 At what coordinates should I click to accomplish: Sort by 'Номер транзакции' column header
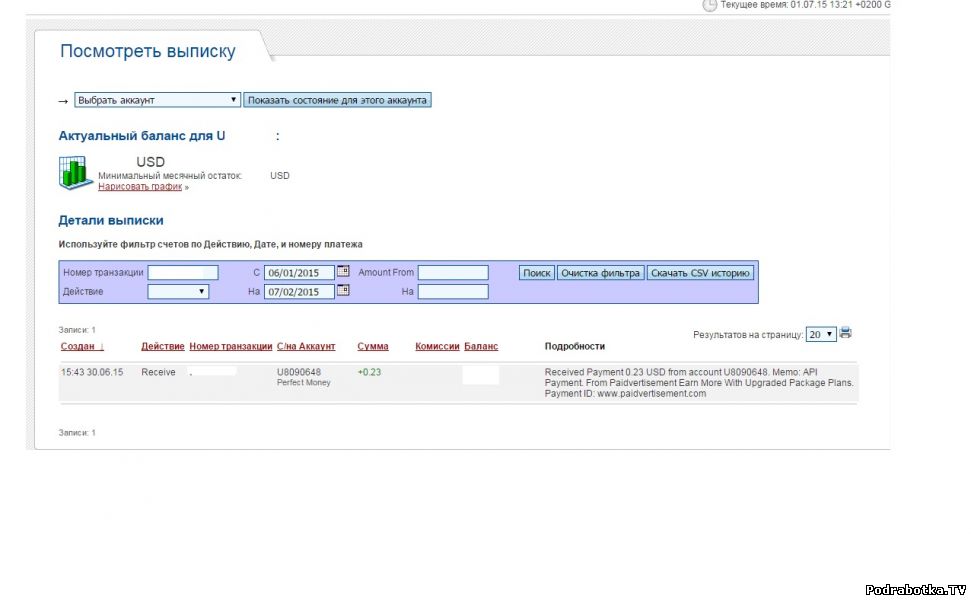coord(230,347)
